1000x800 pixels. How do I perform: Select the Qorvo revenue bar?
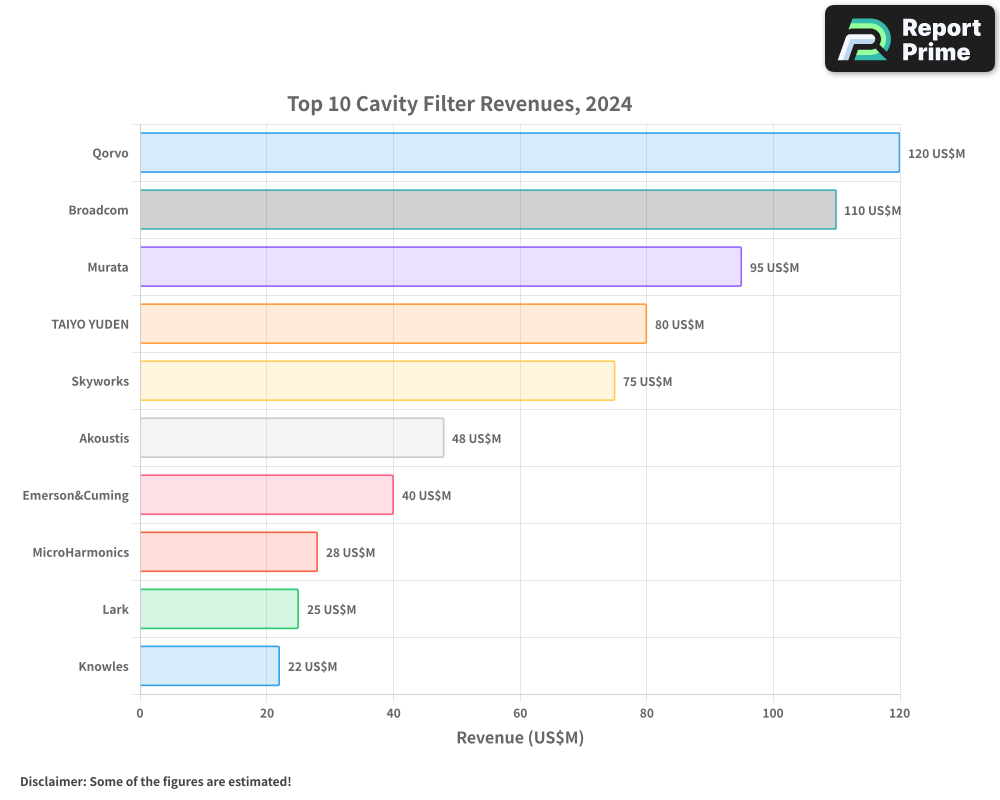point(519,153)
